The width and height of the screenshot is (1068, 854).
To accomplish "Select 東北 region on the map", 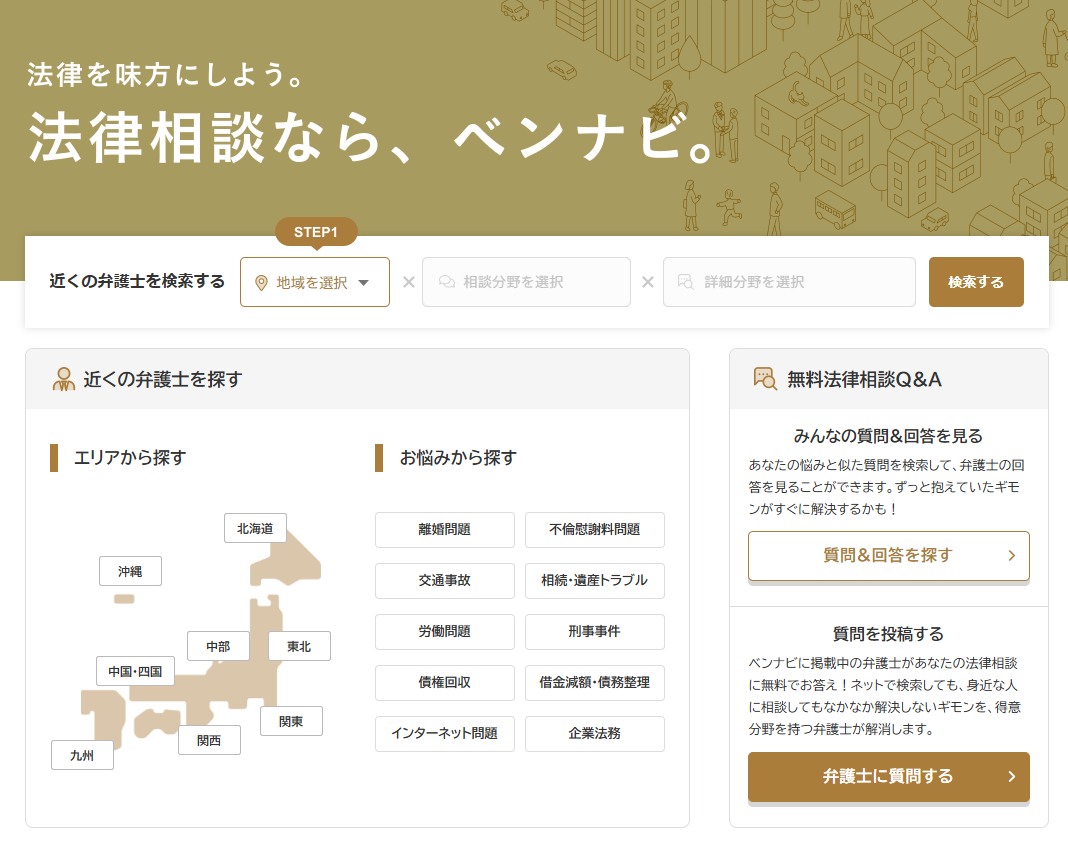I will click(299, 646).
